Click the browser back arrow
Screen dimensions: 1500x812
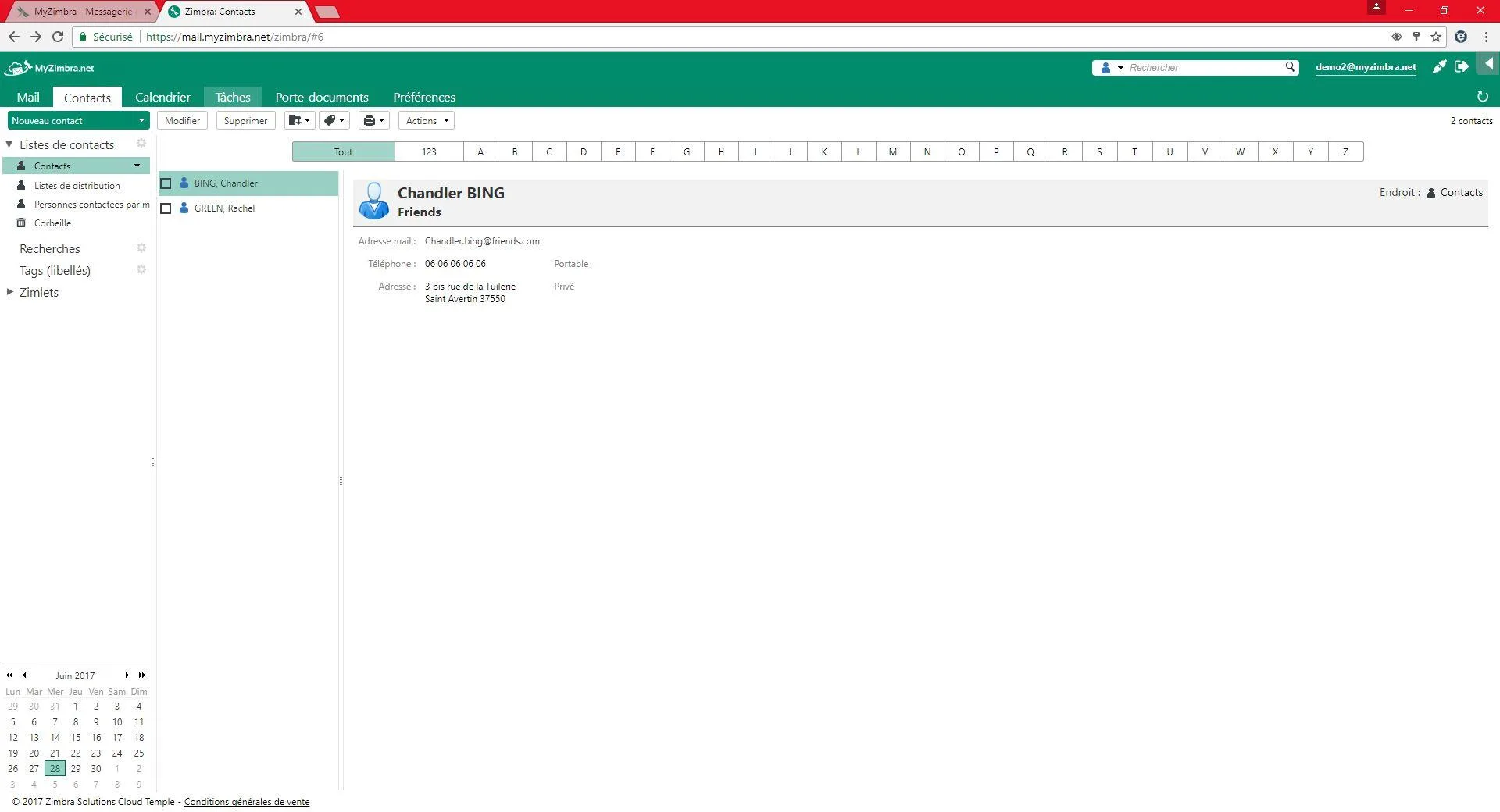(13, 37)
